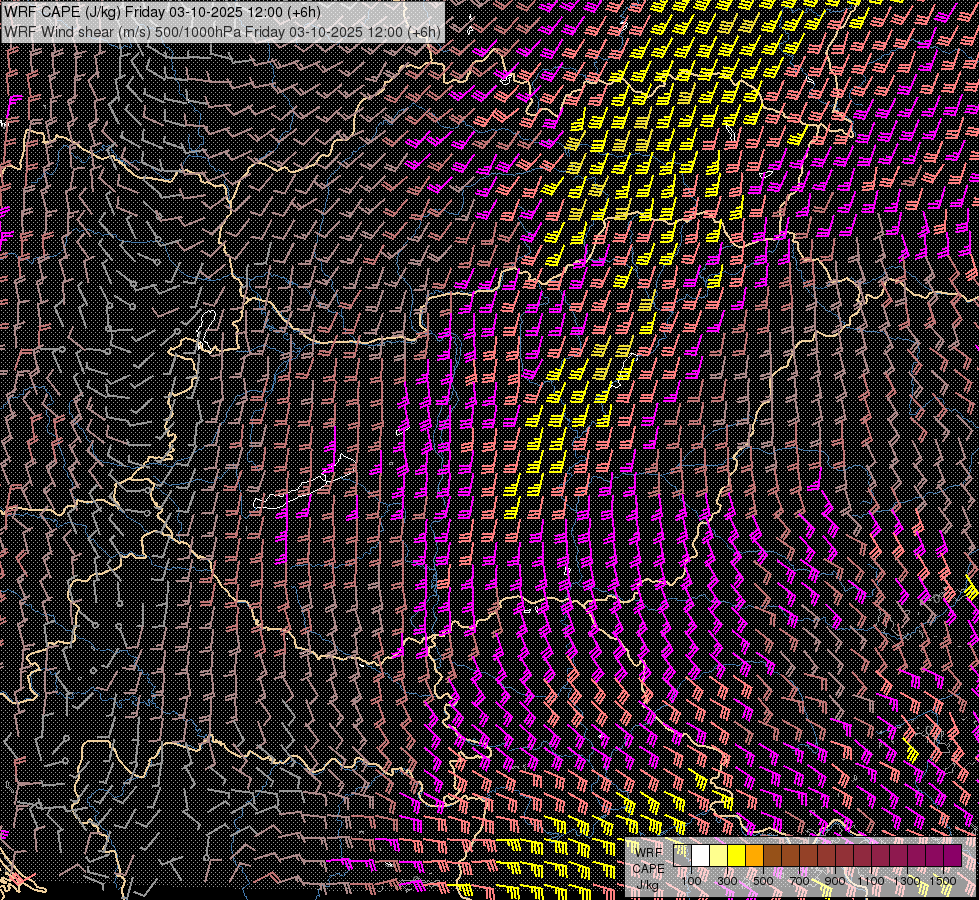Click the 700 legend scale label
979x900 pixels.
pyautogui.click(x=799, y=881)
